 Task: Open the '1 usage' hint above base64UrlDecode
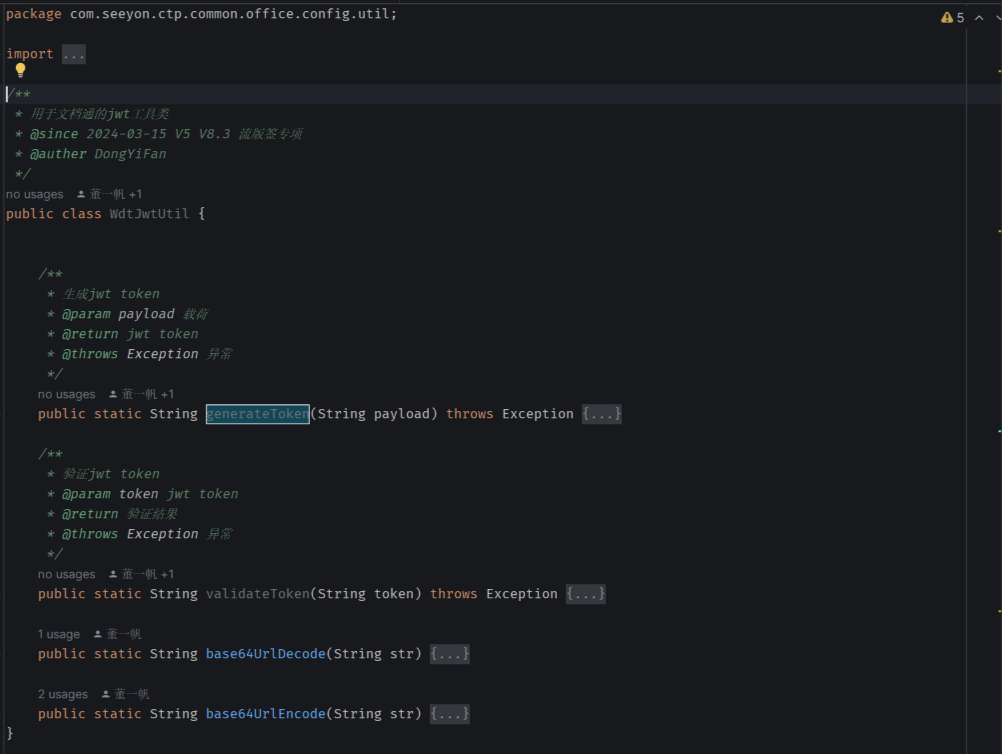tap(58, 634)
